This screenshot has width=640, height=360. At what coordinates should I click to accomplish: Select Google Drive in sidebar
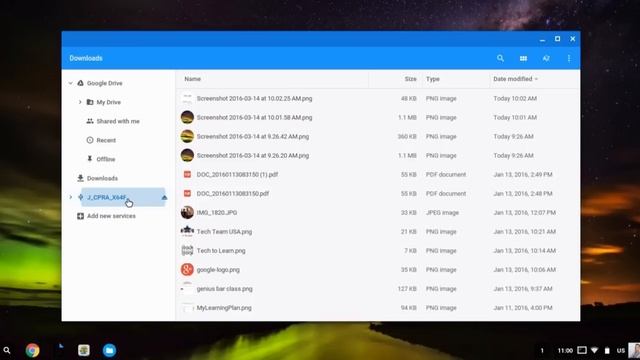coord(104,83)
